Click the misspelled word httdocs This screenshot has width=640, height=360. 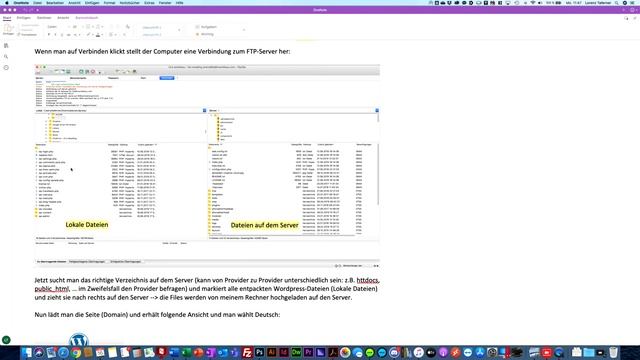[368, 280]
